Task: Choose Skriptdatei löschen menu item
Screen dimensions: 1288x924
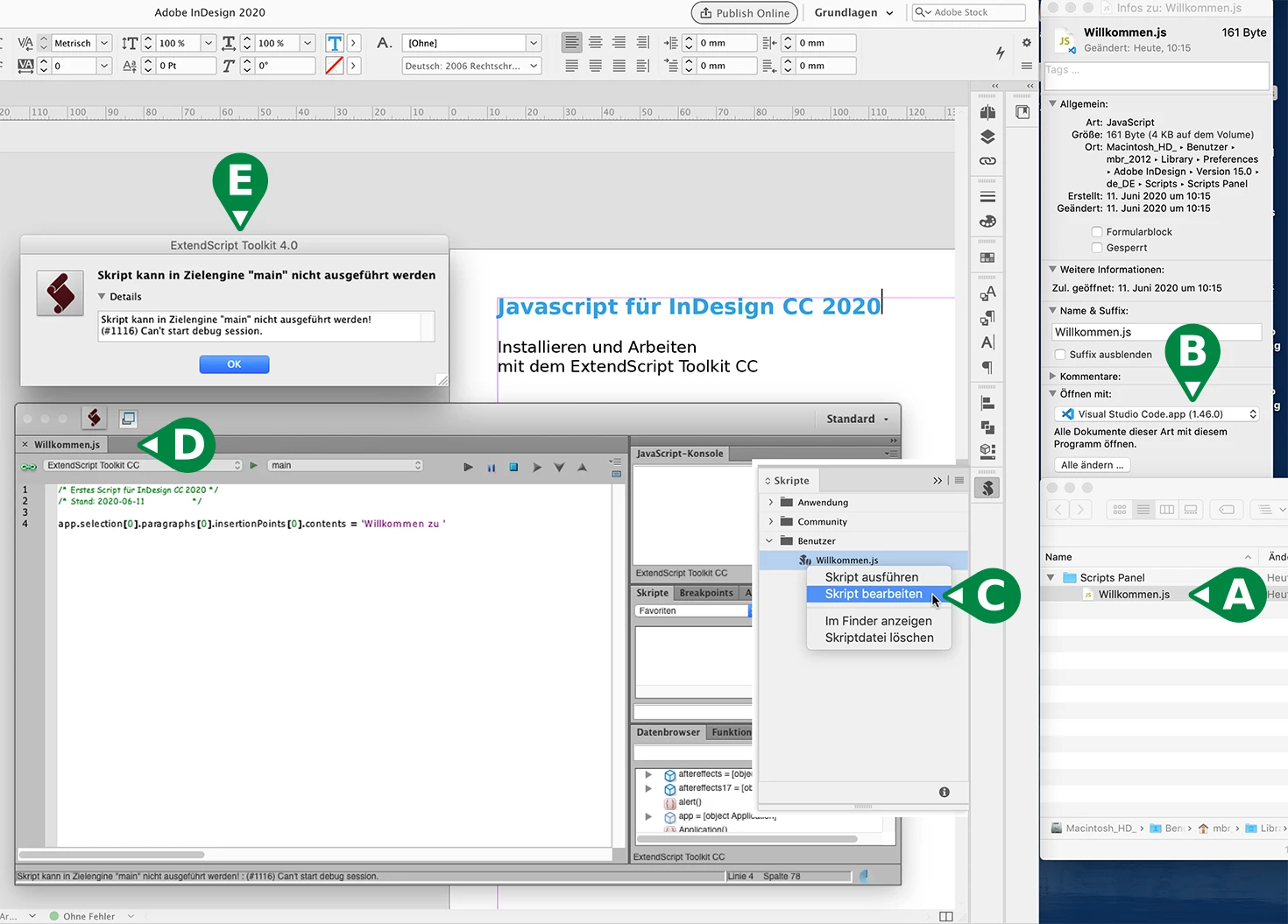Action: [879, 638]
